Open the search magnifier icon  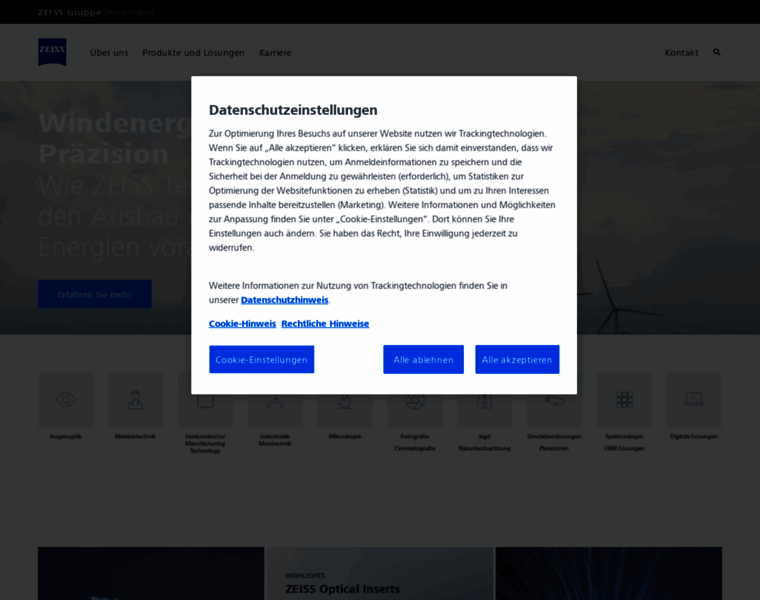[x=717, y=52]
